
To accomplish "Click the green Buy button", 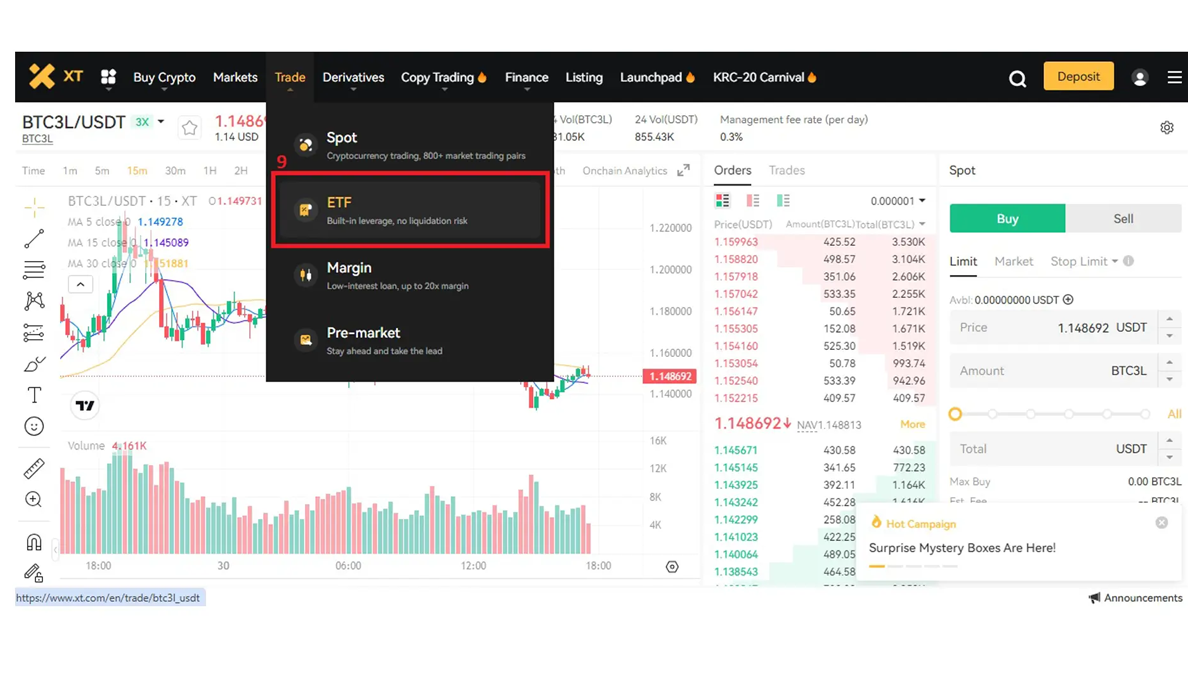I will 1007,219.
